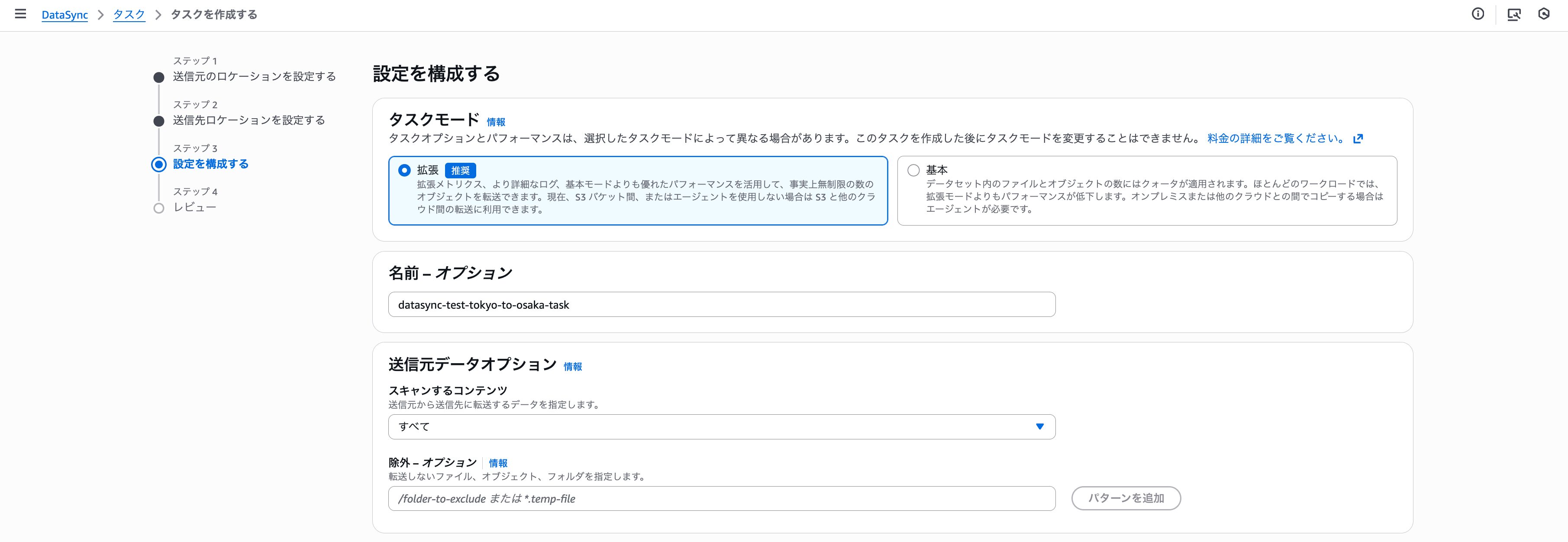
Task: Select the 拡張 (Enhanced) task mode radio
Action: coord(404,171)
